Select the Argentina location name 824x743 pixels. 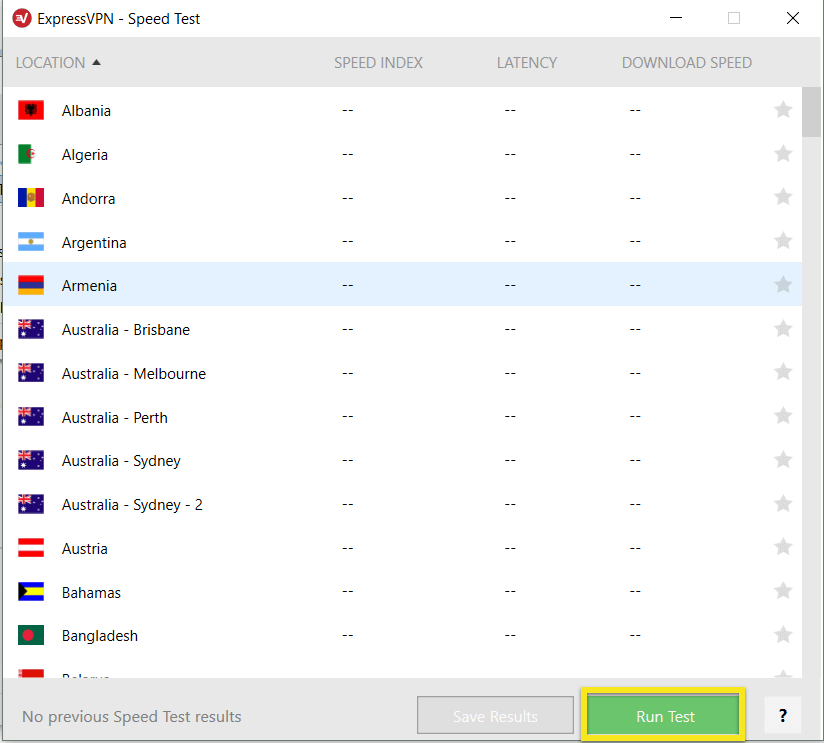click(94, 243)
